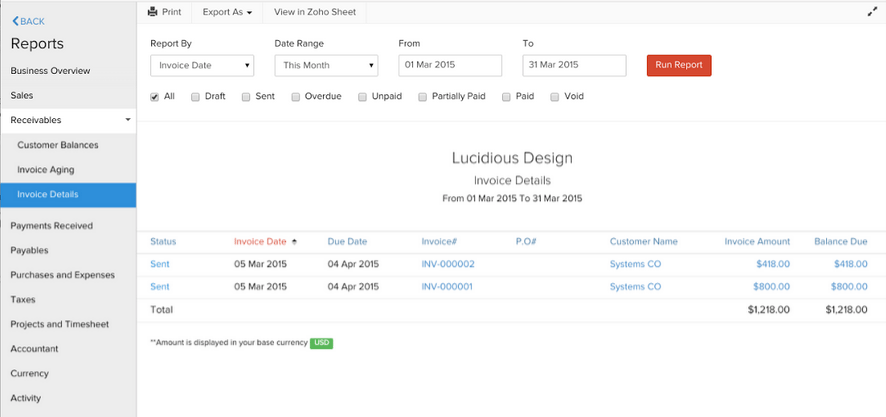Click the $800.00 balance due

coord(849,287)
